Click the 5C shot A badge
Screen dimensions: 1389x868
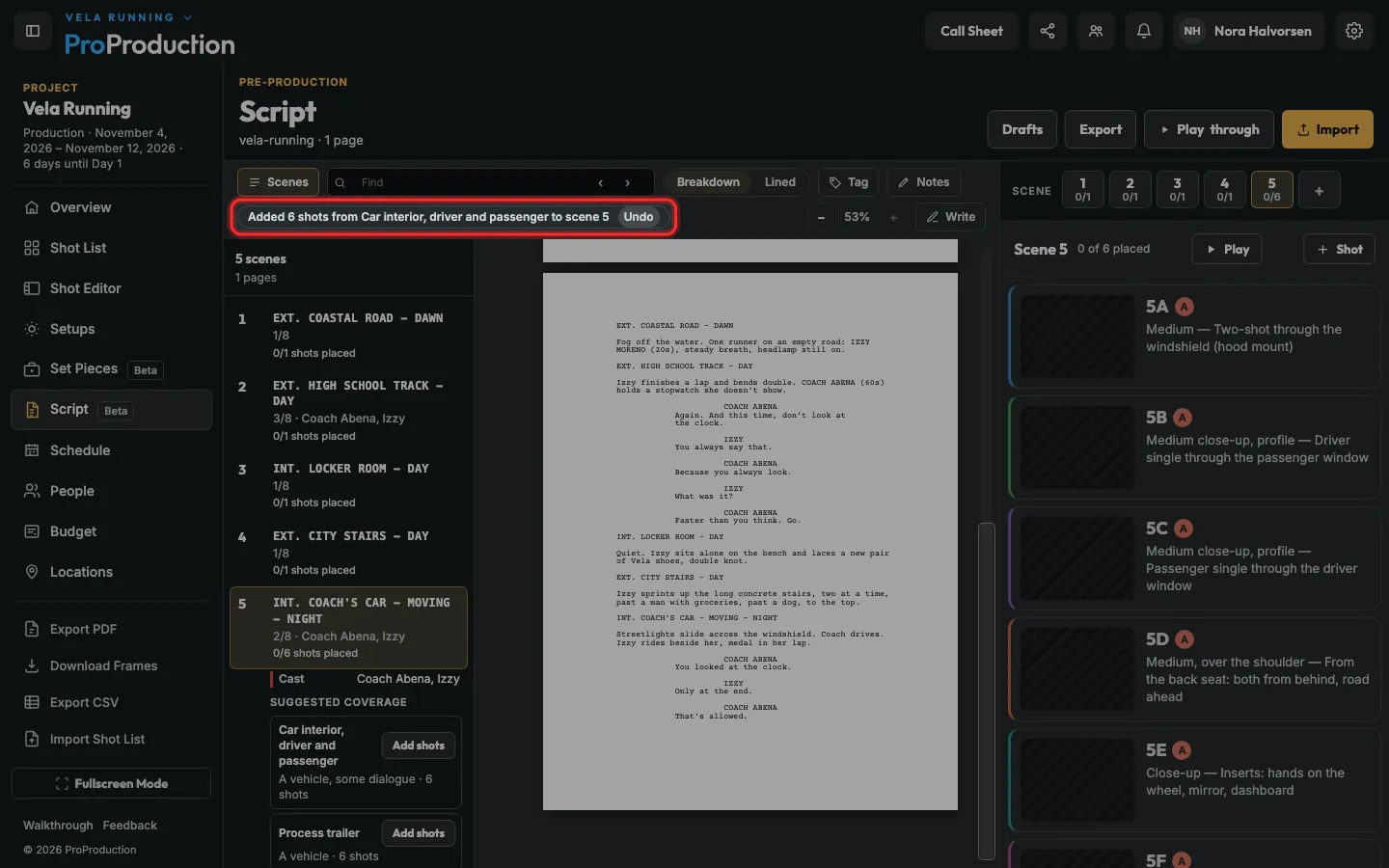pyautogui.click(x=1184, y=529)
